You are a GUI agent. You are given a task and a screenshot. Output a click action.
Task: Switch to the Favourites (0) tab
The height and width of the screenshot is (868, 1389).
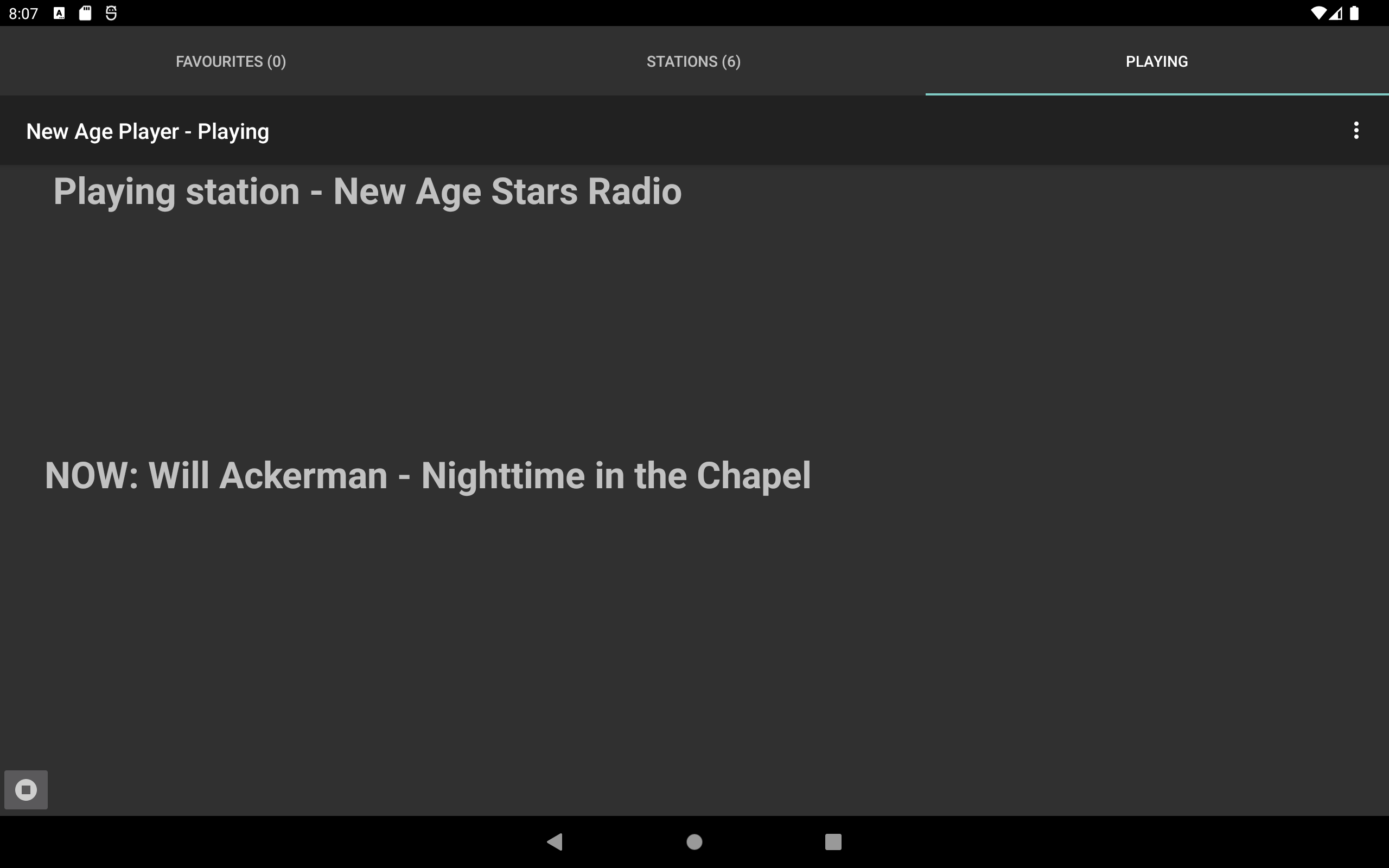pos(231,61)
